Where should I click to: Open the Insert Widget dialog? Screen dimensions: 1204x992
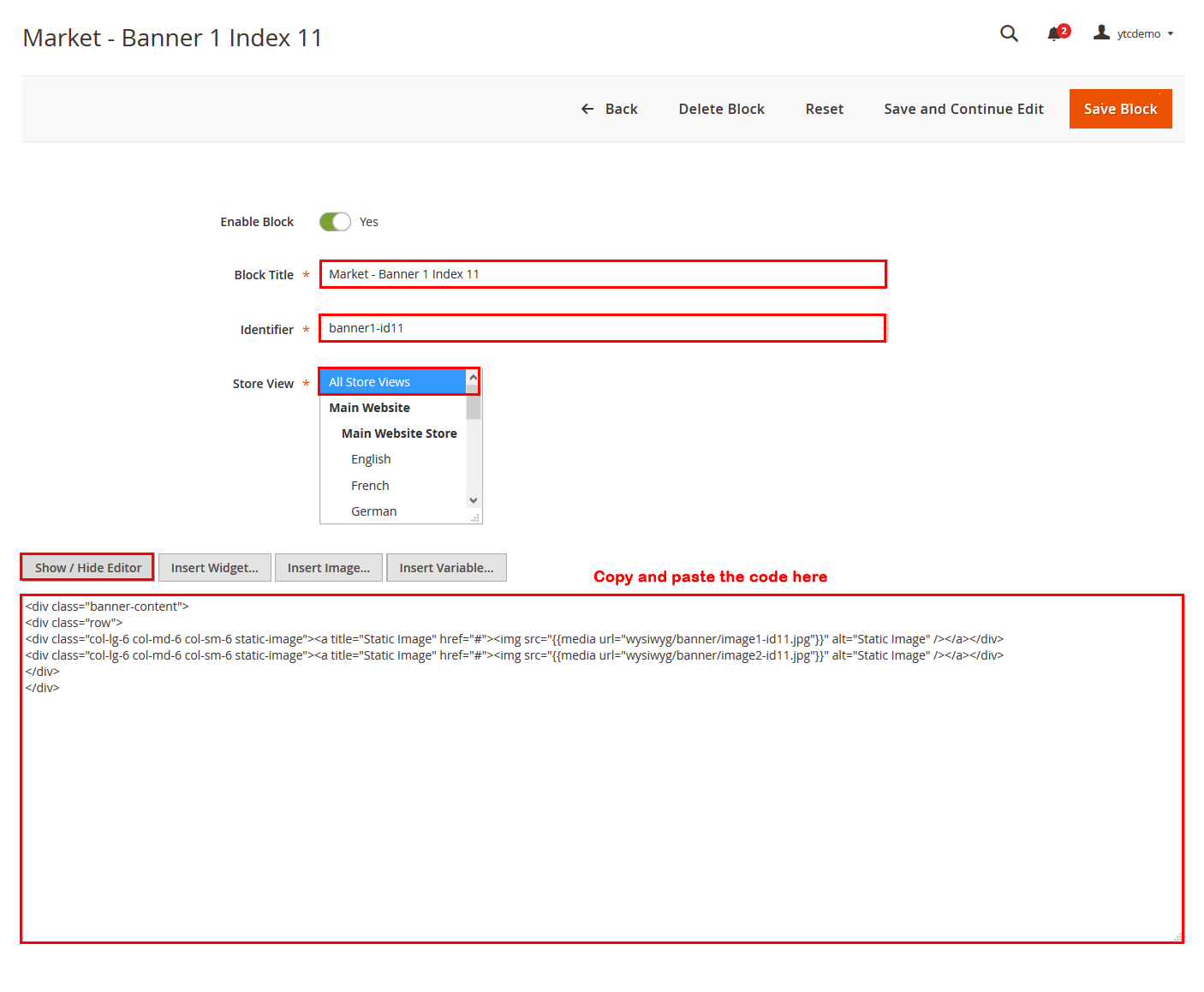click(x=214, y=568)
